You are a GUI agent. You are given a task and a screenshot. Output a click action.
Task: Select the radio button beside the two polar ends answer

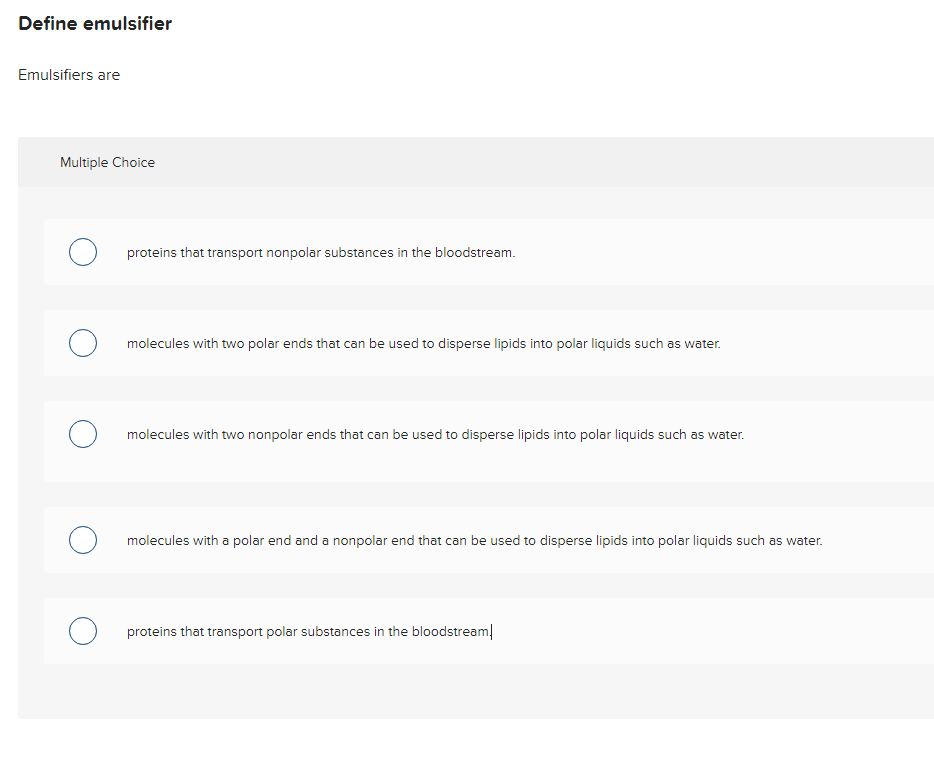[83, 343]
